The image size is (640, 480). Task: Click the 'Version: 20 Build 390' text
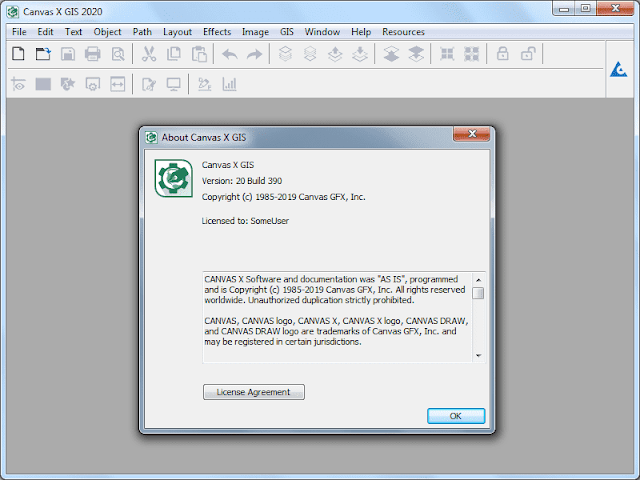point(242,181)
